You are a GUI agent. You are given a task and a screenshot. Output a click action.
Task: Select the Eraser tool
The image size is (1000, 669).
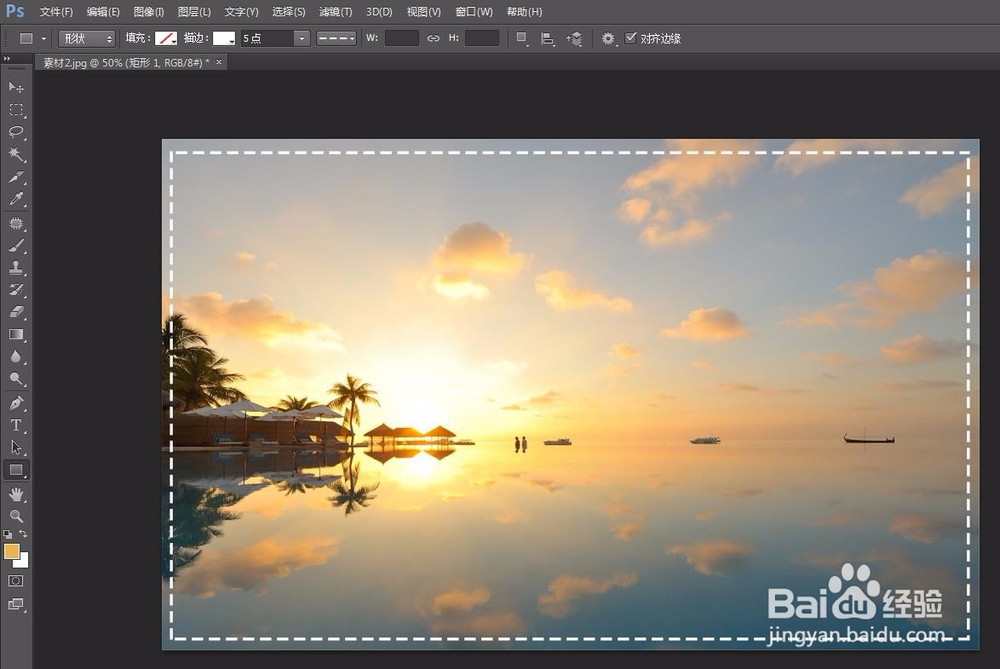[x=16, y=312]
